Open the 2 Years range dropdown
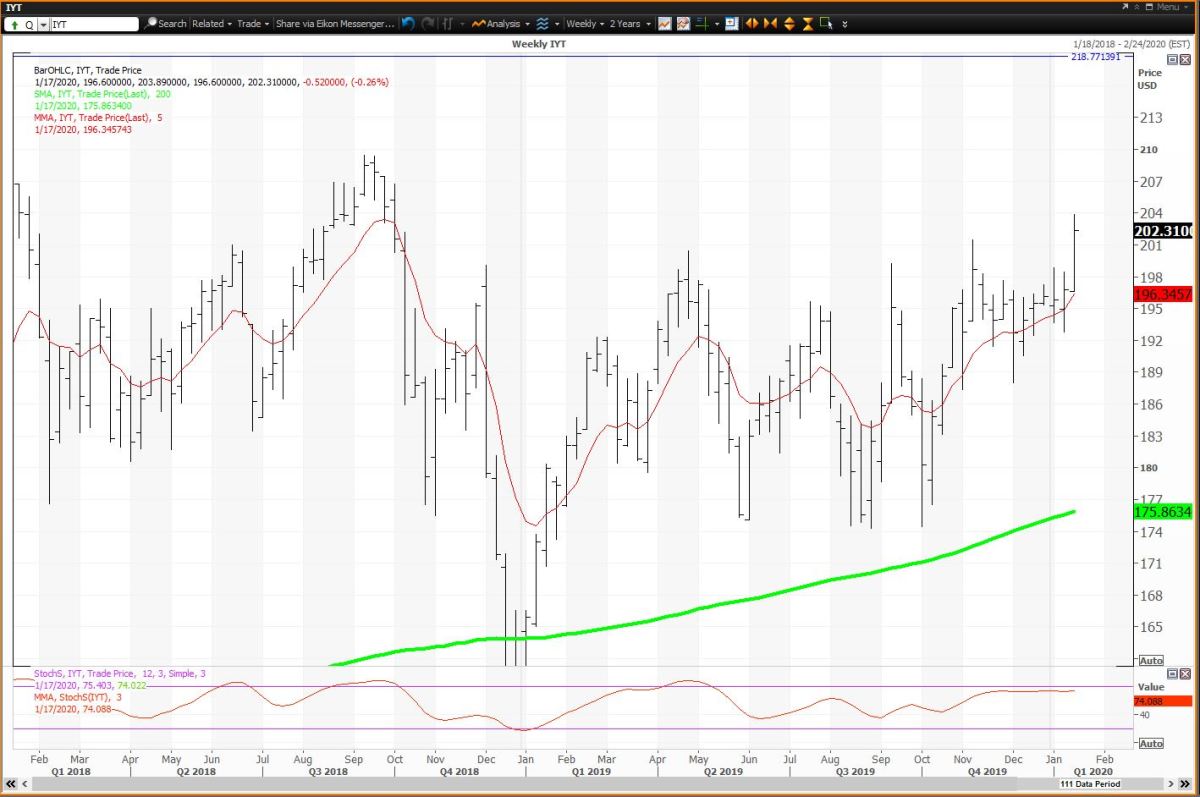The height and width of the screenshot is (797, 1200). point(630,23)
